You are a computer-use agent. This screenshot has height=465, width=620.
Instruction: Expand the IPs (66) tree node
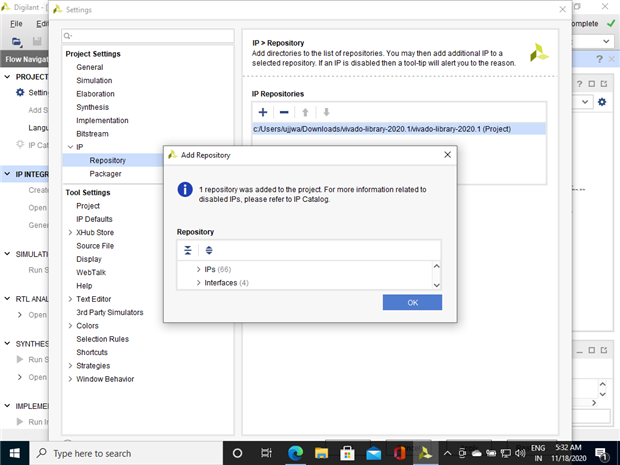198,270
